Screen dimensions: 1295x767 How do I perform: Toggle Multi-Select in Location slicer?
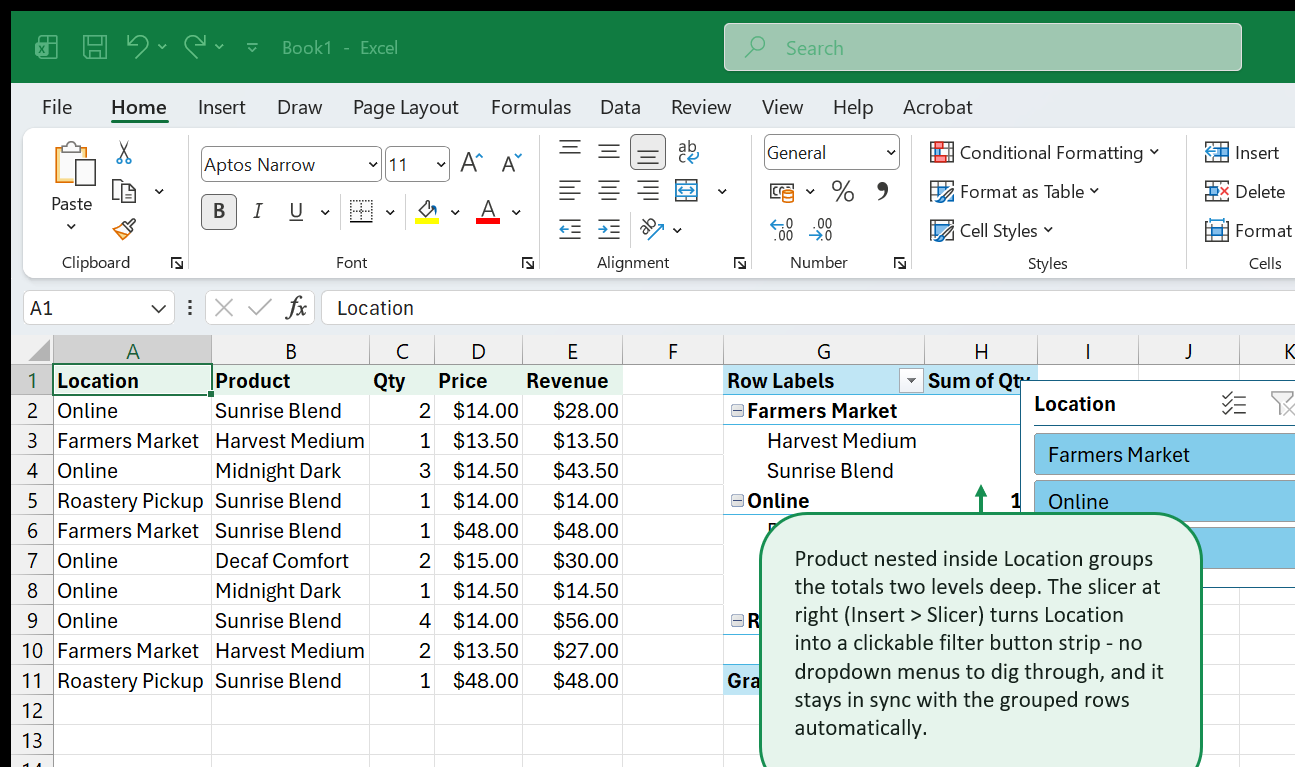[x=1234, y=404]
